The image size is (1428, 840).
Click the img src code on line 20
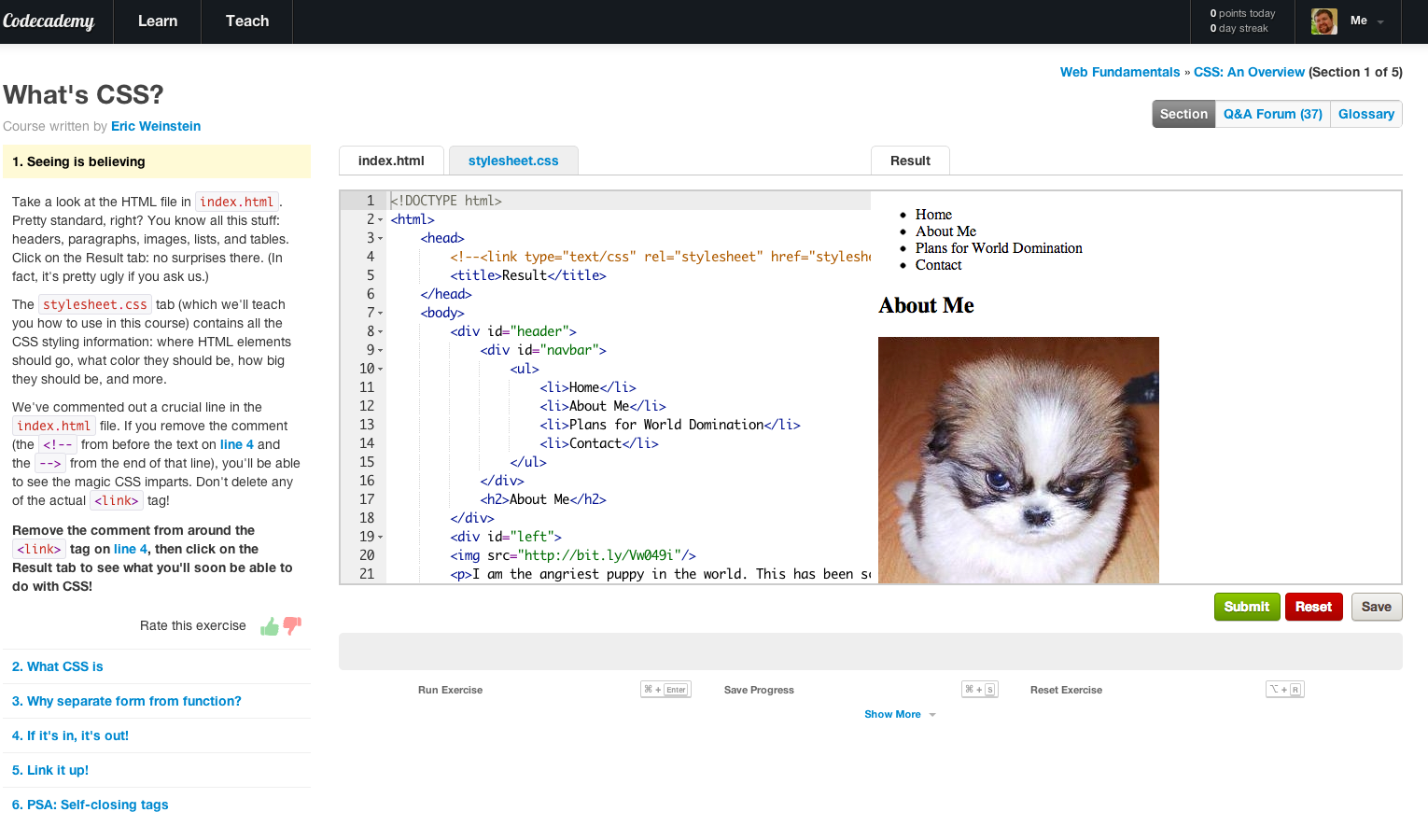pos(573,555)
